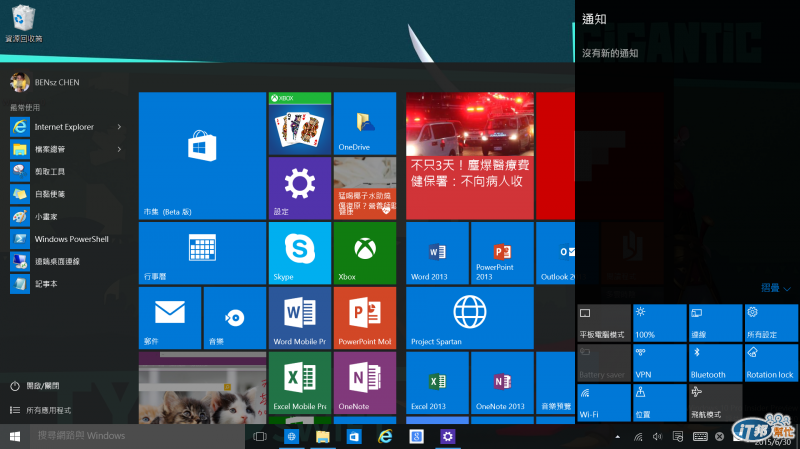Toggle Battery saver quick action
The height and width of the screenshot is (449, 800).
604,363
